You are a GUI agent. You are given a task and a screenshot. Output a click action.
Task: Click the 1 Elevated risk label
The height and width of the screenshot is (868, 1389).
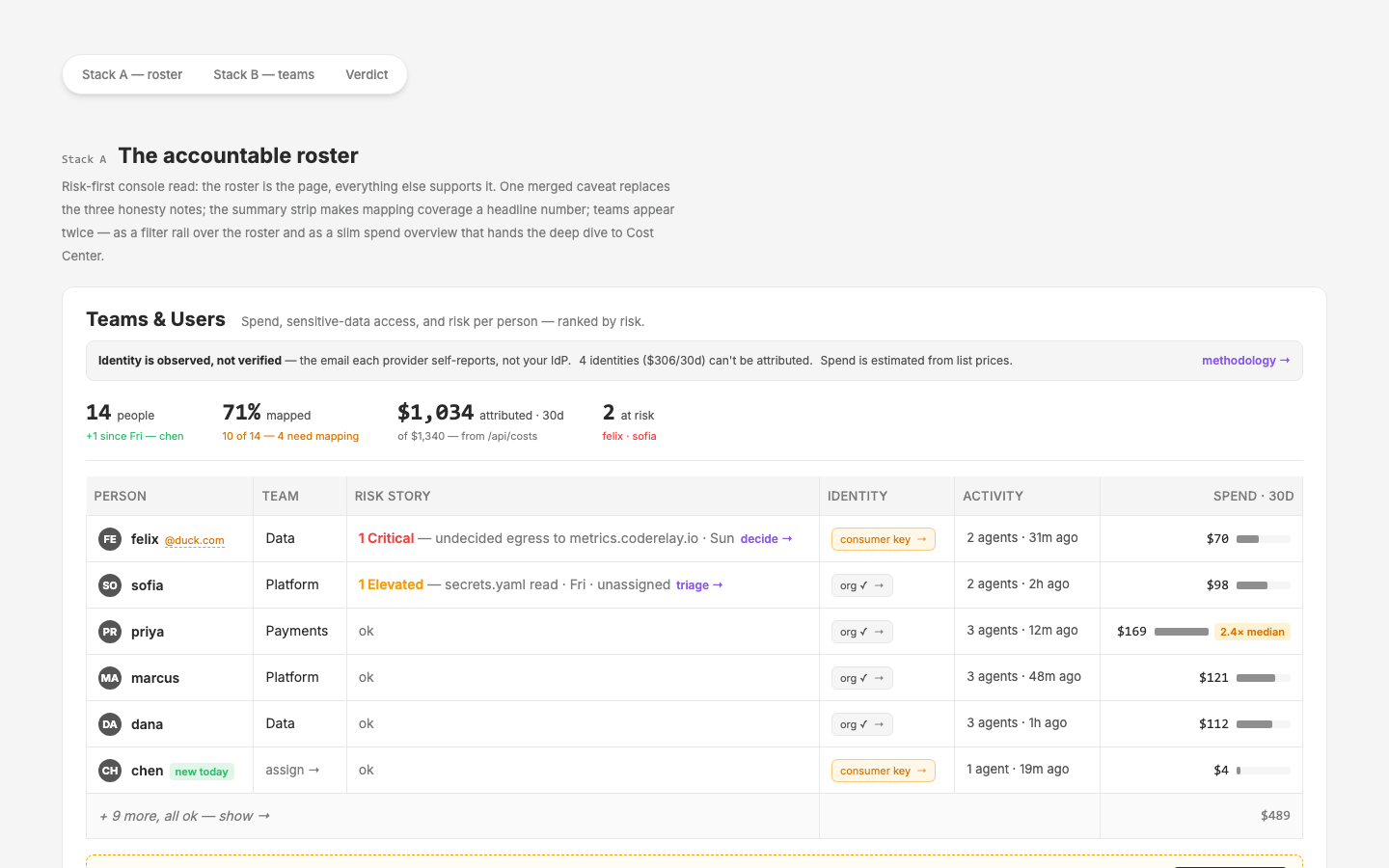pyautogui.click(x=391, y=584)
